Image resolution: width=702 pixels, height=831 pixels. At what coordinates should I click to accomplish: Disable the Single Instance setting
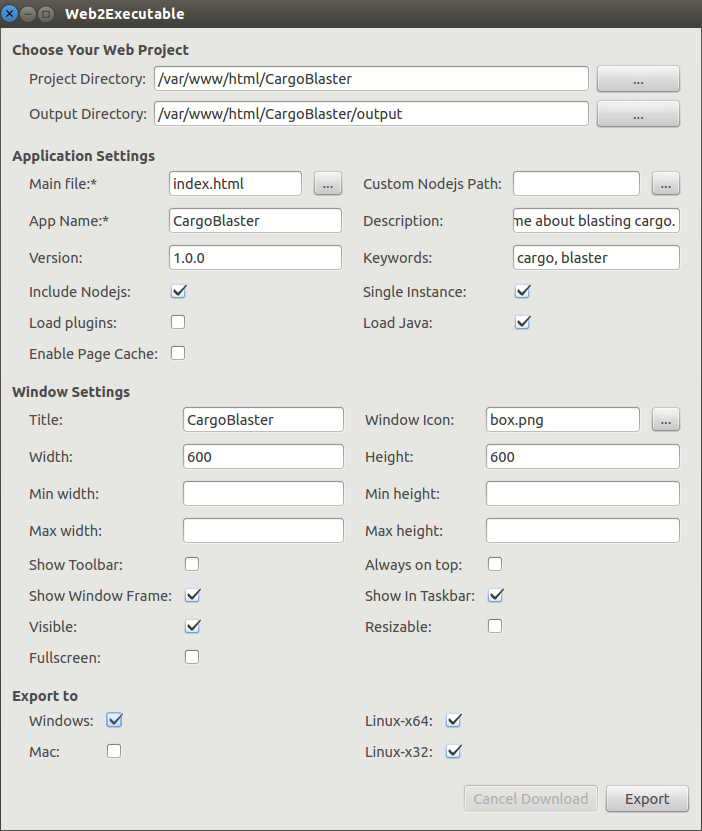coord(522,290)
